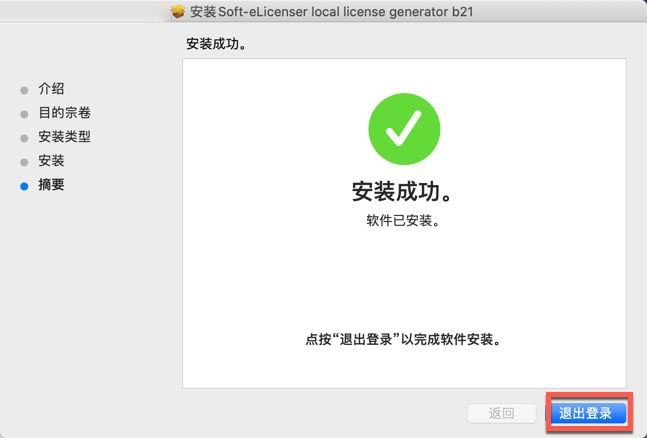Click the blue 退出登录 button
Viewport: 647px width, 438px height.
tap(588, 413)
